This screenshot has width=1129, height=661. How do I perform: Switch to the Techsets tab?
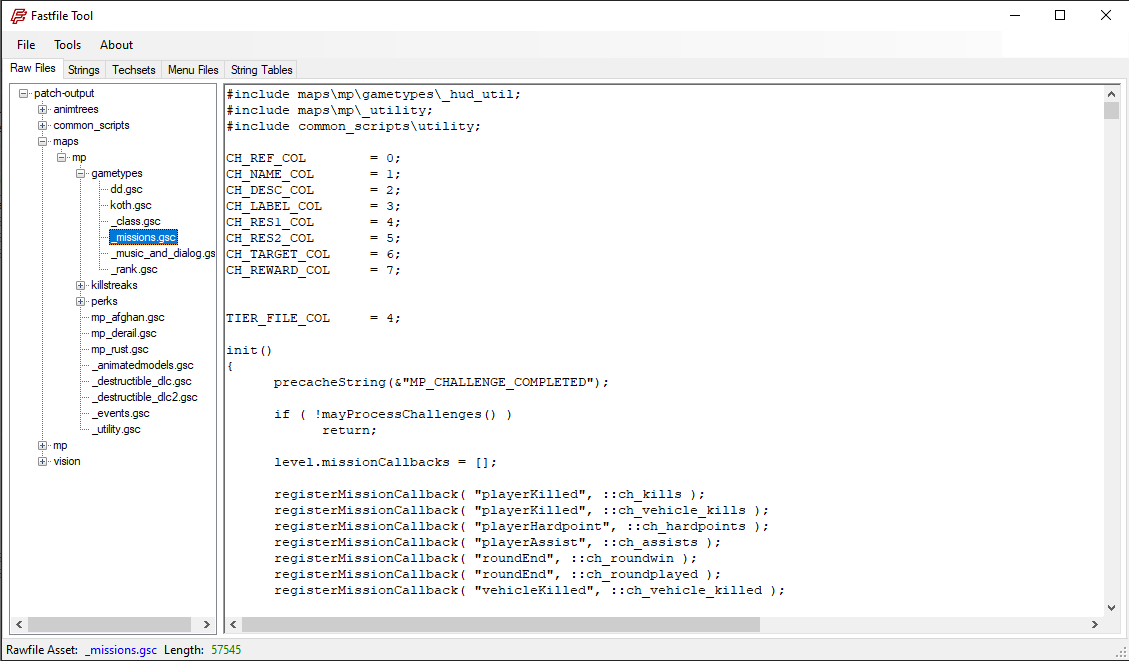coord(134,70)
